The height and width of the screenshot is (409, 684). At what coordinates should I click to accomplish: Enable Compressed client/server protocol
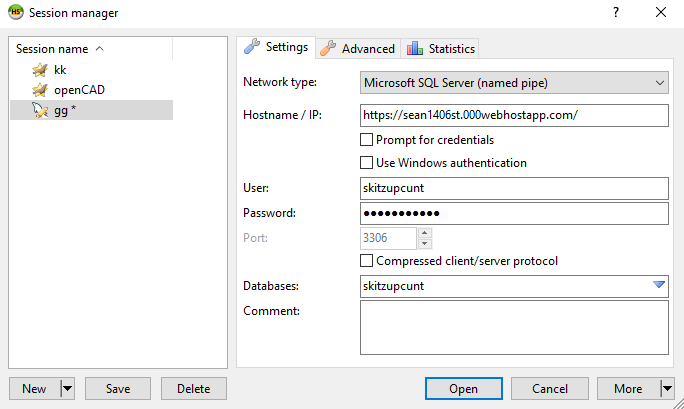tap(366, 261)
